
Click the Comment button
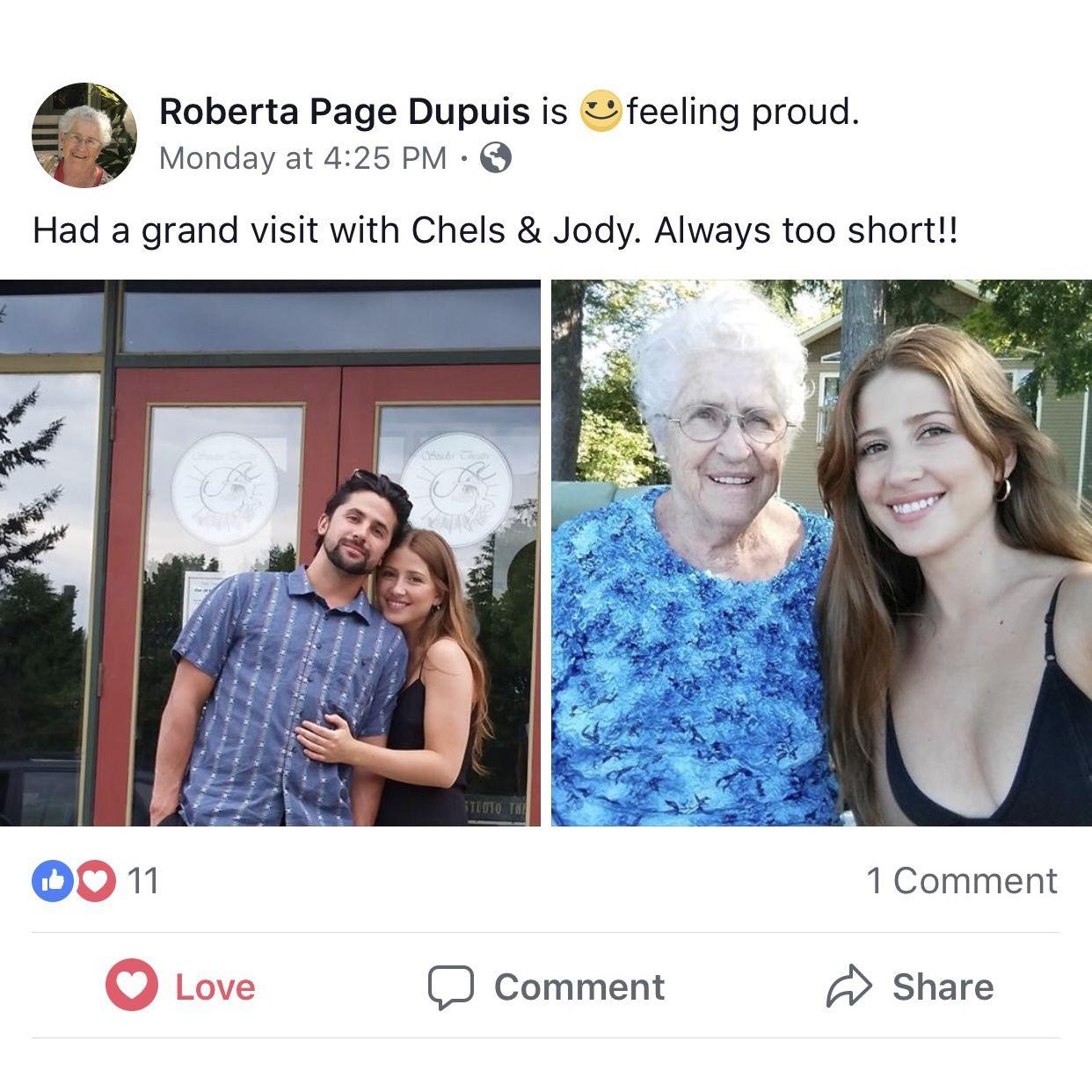[x=546, y=986]
